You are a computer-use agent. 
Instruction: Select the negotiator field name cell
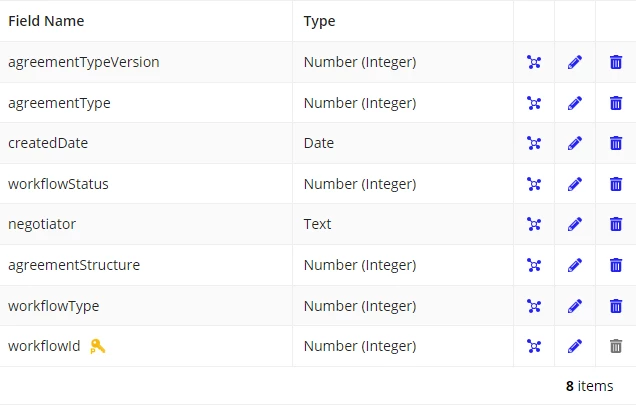coord(146,224)
